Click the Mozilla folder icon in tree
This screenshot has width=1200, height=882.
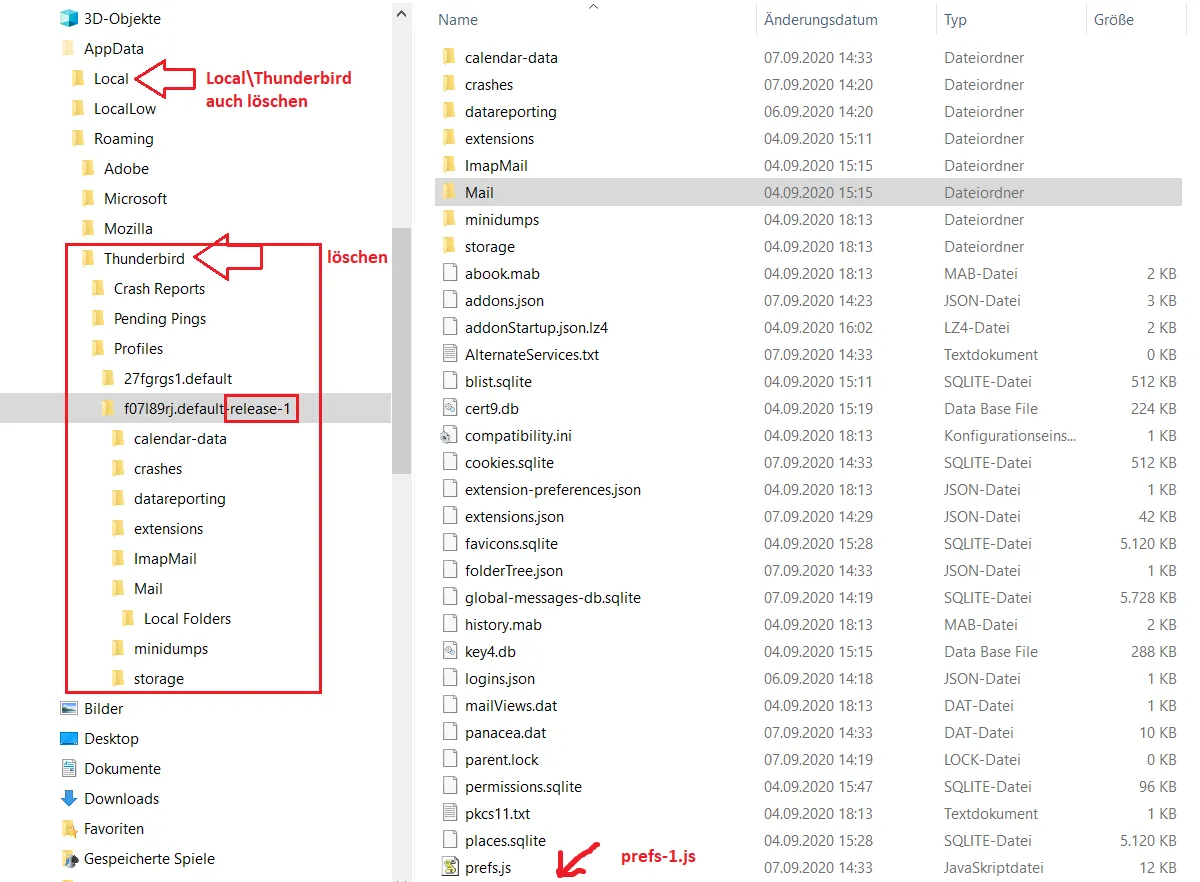[88, 228]
